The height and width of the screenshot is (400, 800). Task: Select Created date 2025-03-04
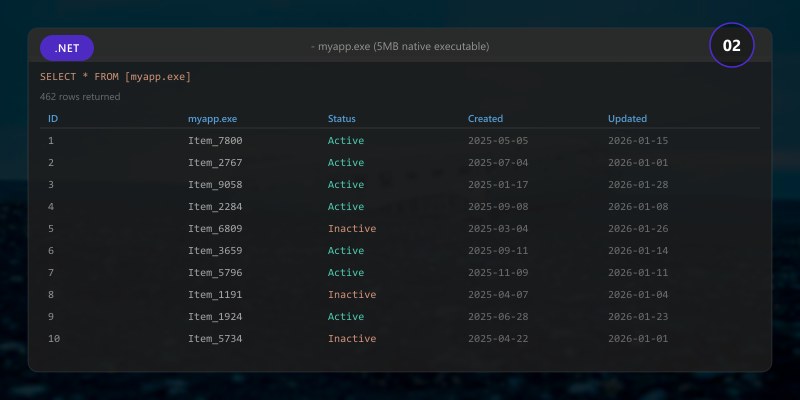[x=498, y=228]
